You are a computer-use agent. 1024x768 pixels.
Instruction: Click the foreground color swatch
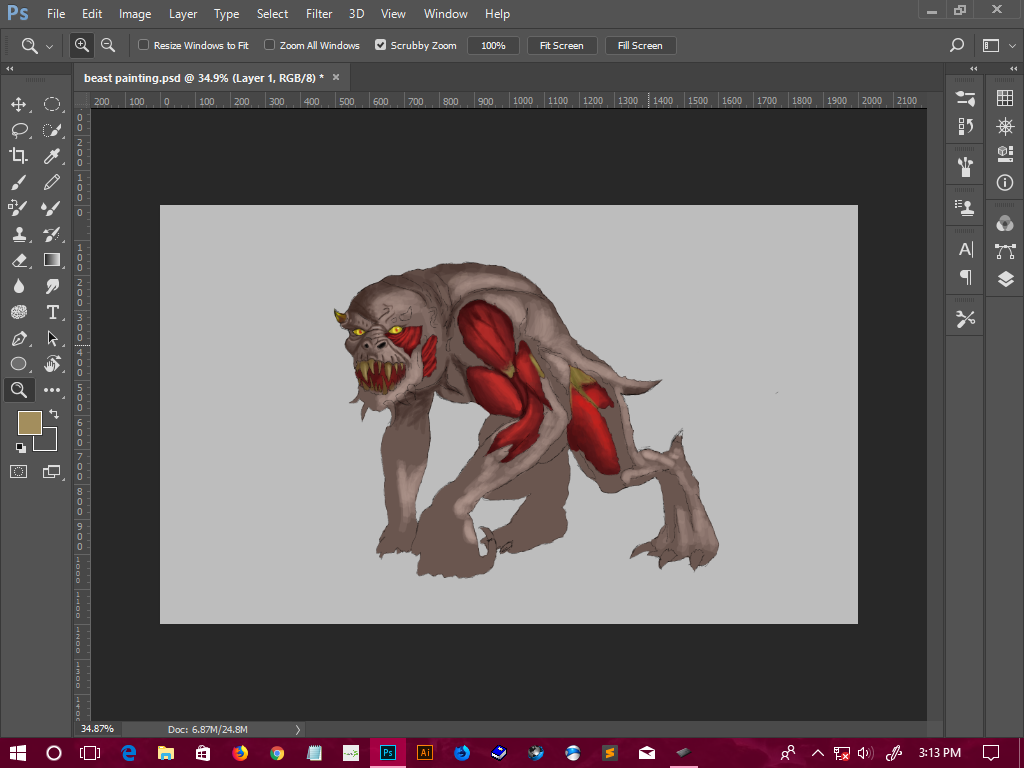(x=29, y=423)
